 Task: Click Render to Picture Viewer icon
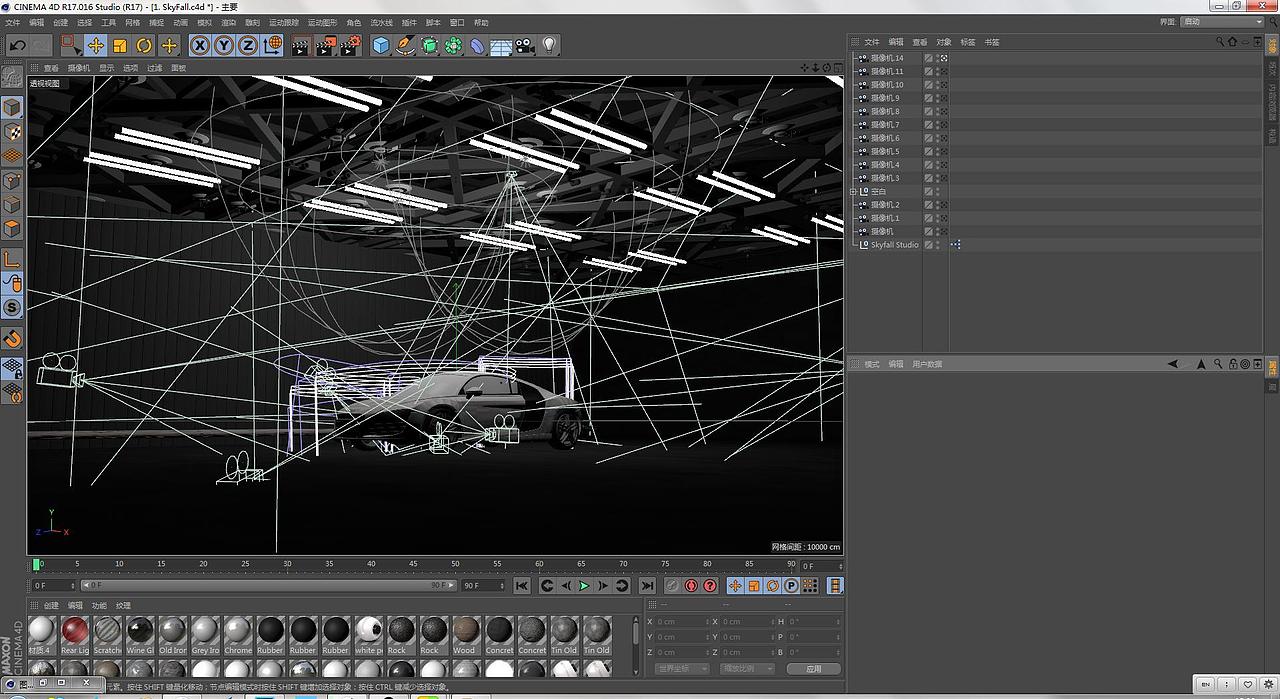click(x=326, y=45)
